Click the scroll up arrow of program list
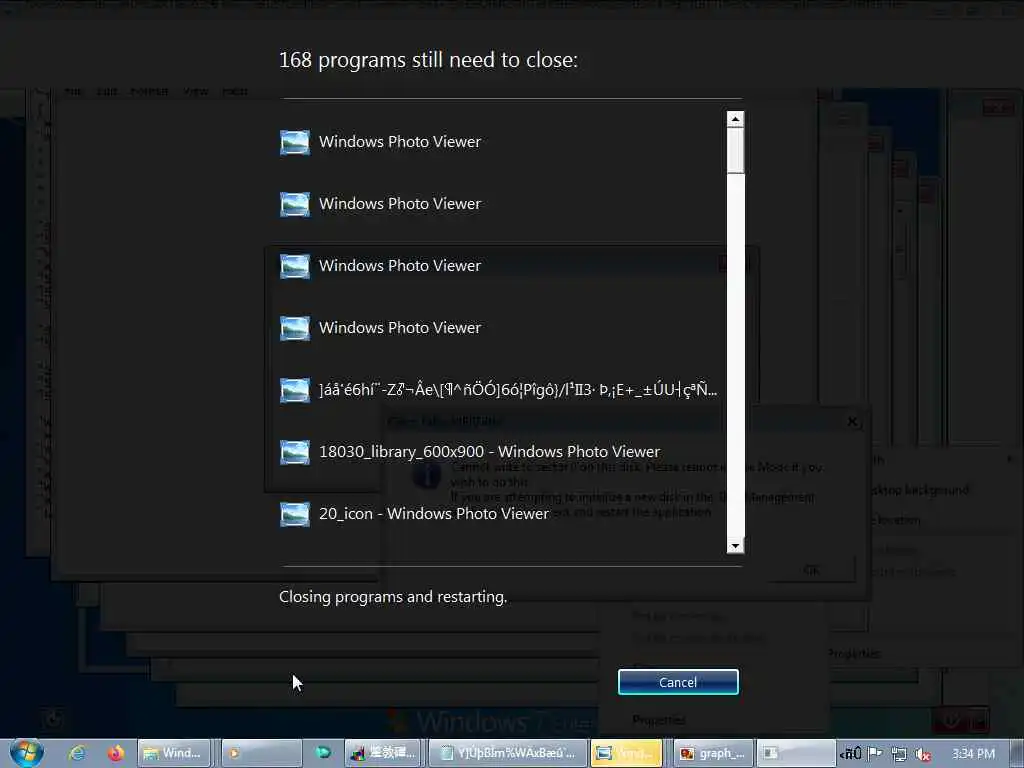The height and width of the screenshot is (768, 1024). pos(735,119)
